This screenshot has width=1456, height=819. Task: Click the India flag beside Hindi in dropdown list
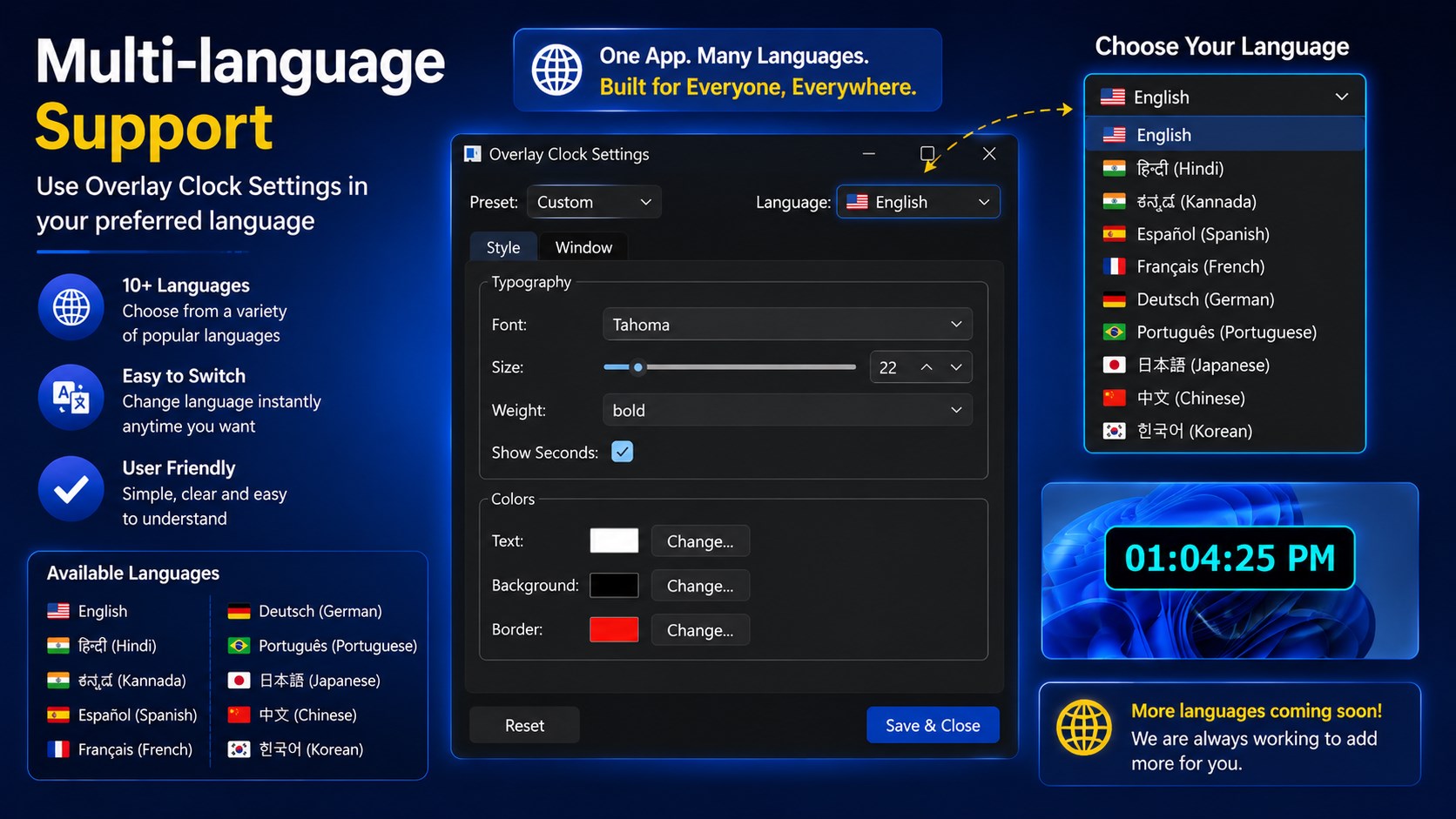[x=1114, y=168]
